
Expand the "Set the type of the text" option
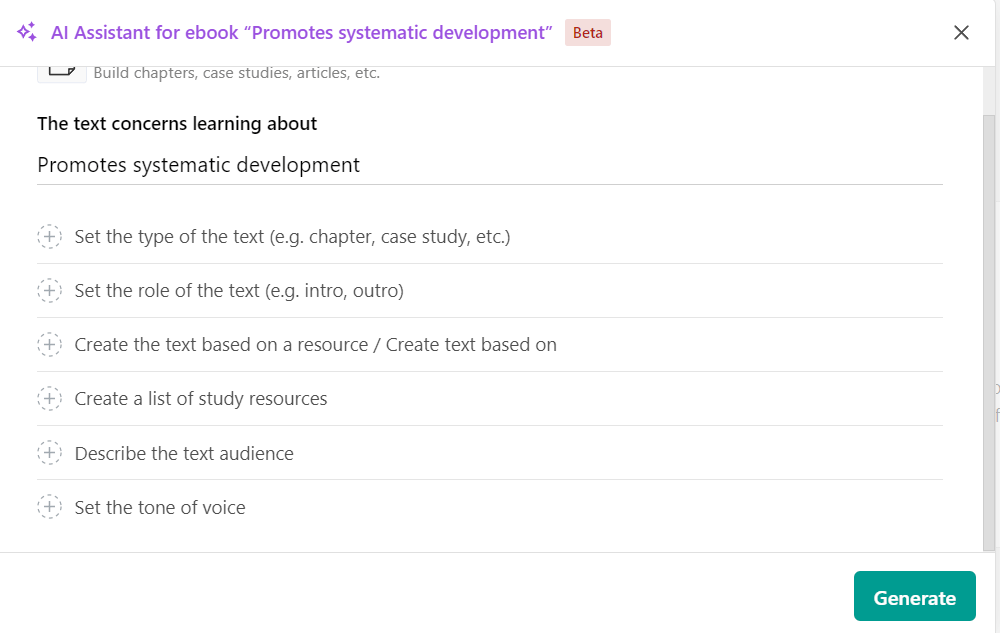click(x=292, y=237)
